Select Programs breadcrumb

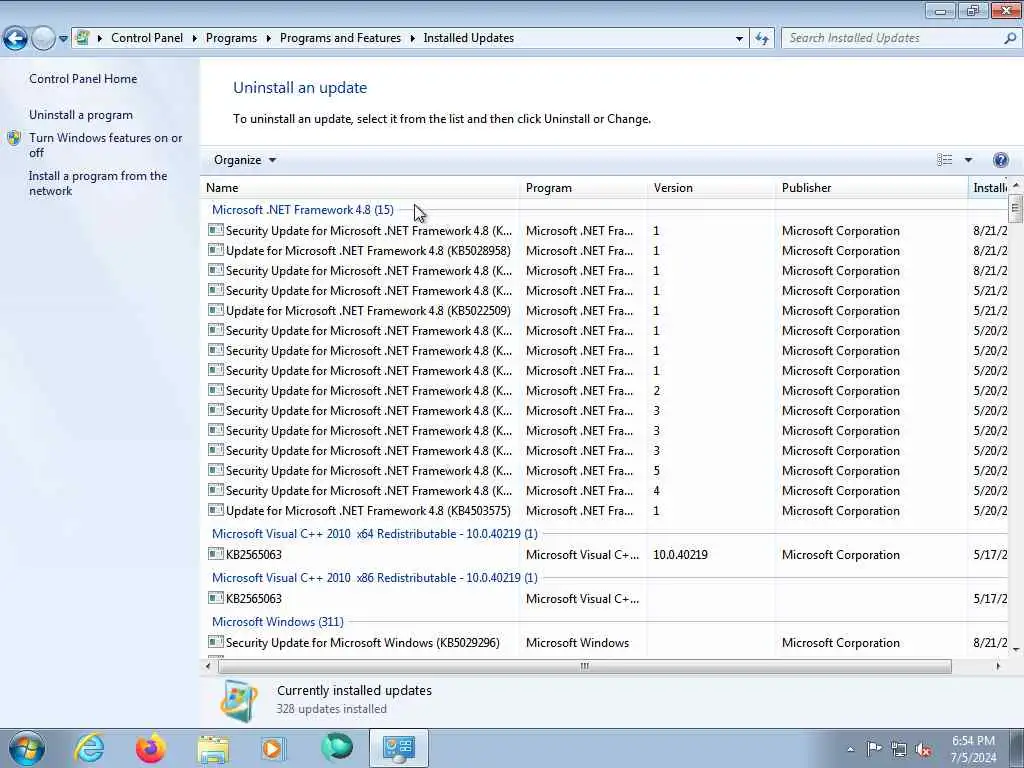point(231,38)
